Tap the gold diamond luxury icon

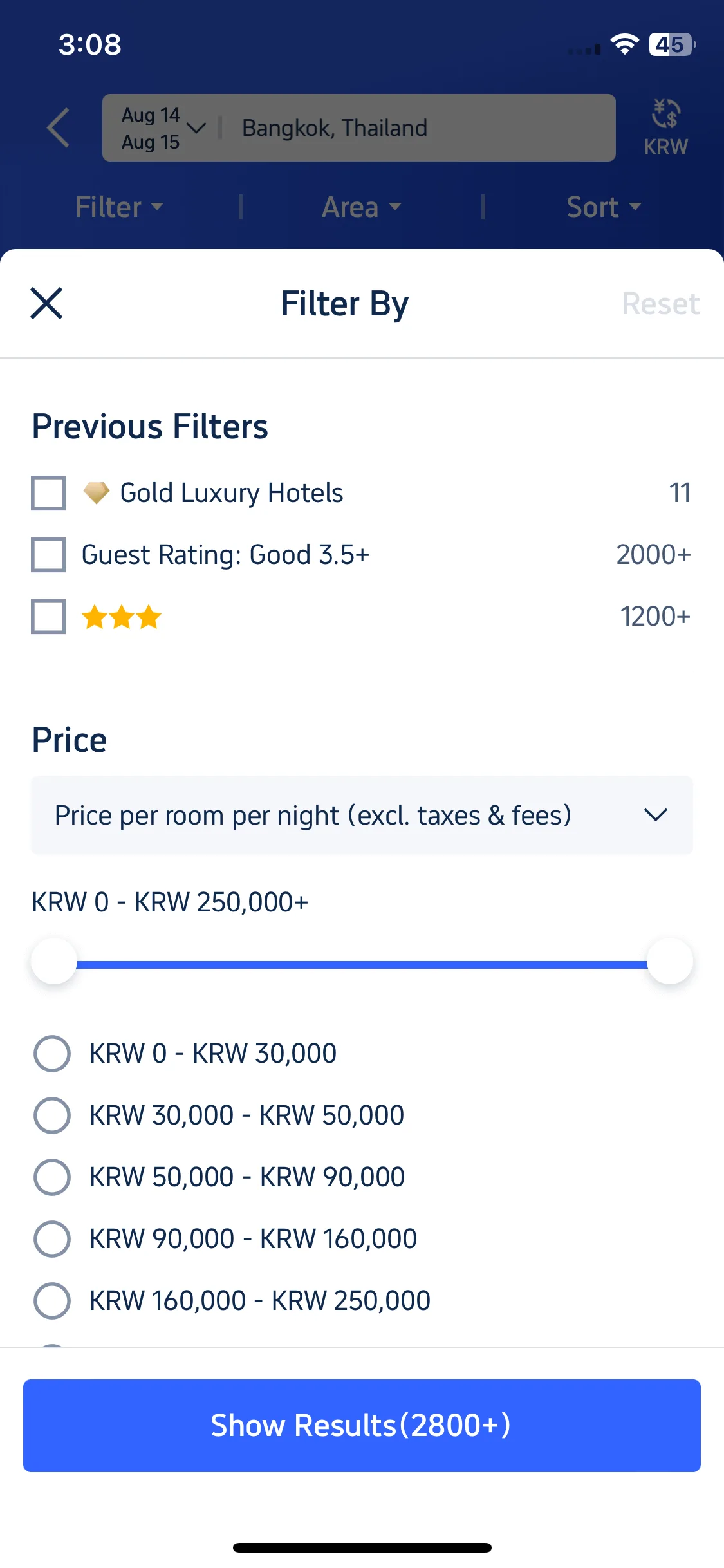click(x=97, y=493)
